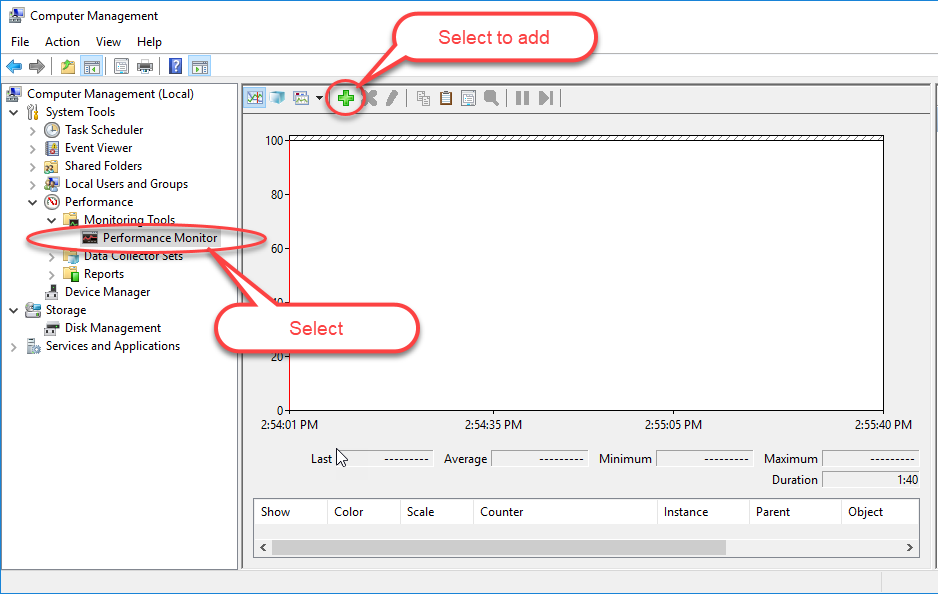Screen dimensions: 938x594
Task: Expand the Reports node
Action: click(x=52, y=275)
